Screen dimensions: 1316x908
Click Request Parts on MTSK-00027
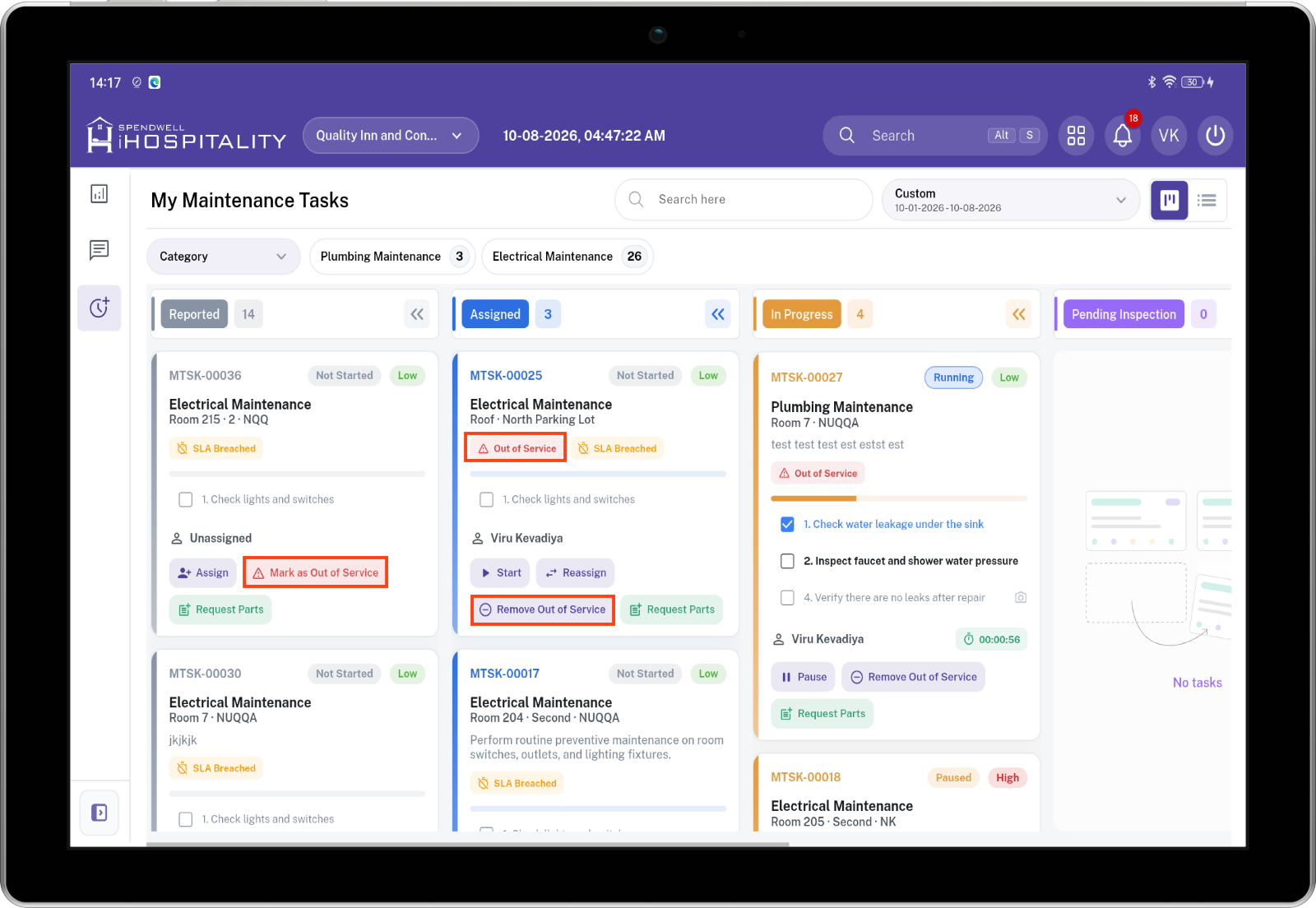pos(822,714)
